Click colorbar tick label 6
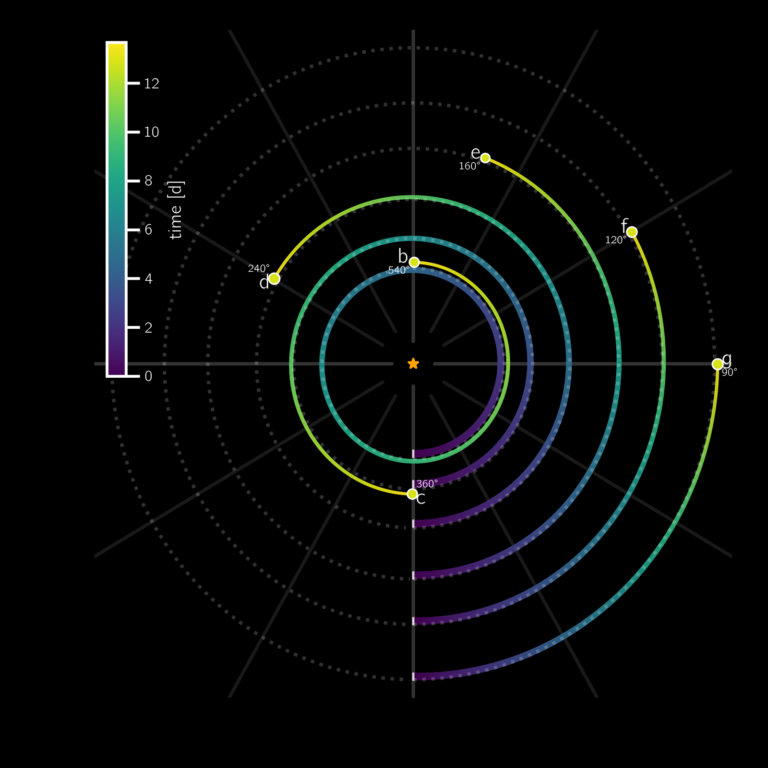768x768 pixels. coord(148,230)
